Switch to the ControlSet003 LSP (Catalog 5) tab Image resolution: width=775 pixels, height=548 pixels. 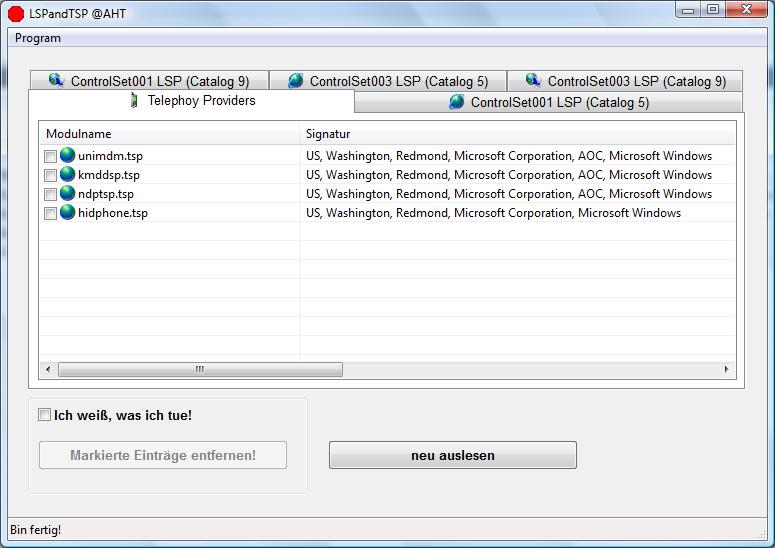tap(388, 81)
